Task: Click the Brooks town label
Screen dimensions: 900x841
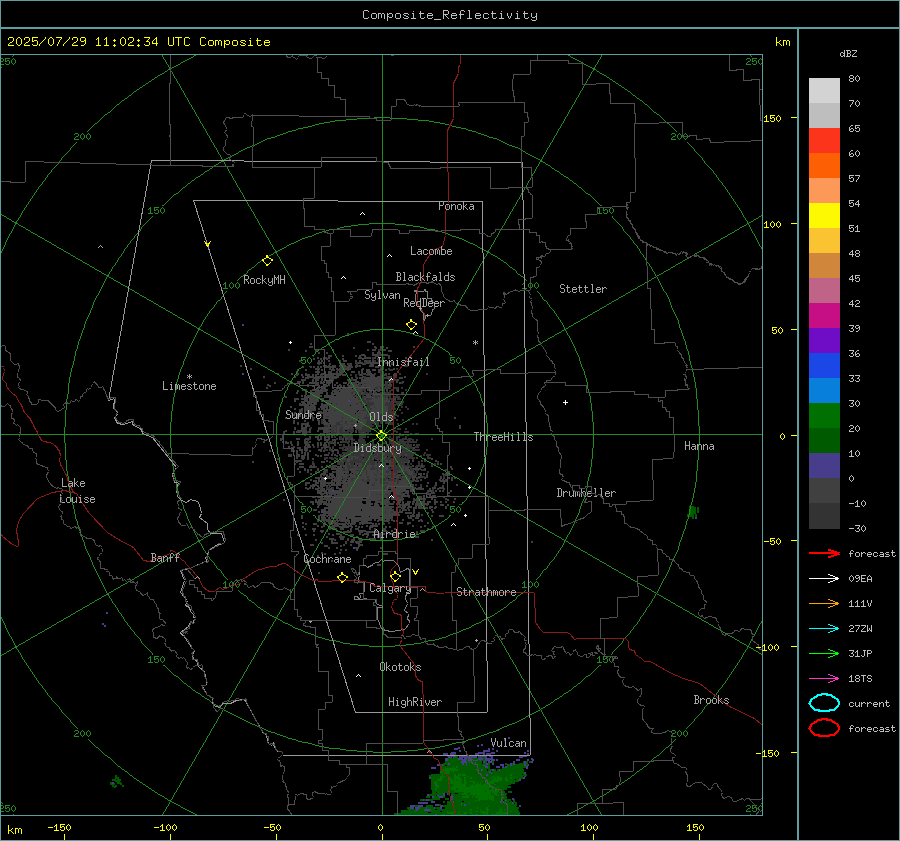Action: click(x=711, y=700)
